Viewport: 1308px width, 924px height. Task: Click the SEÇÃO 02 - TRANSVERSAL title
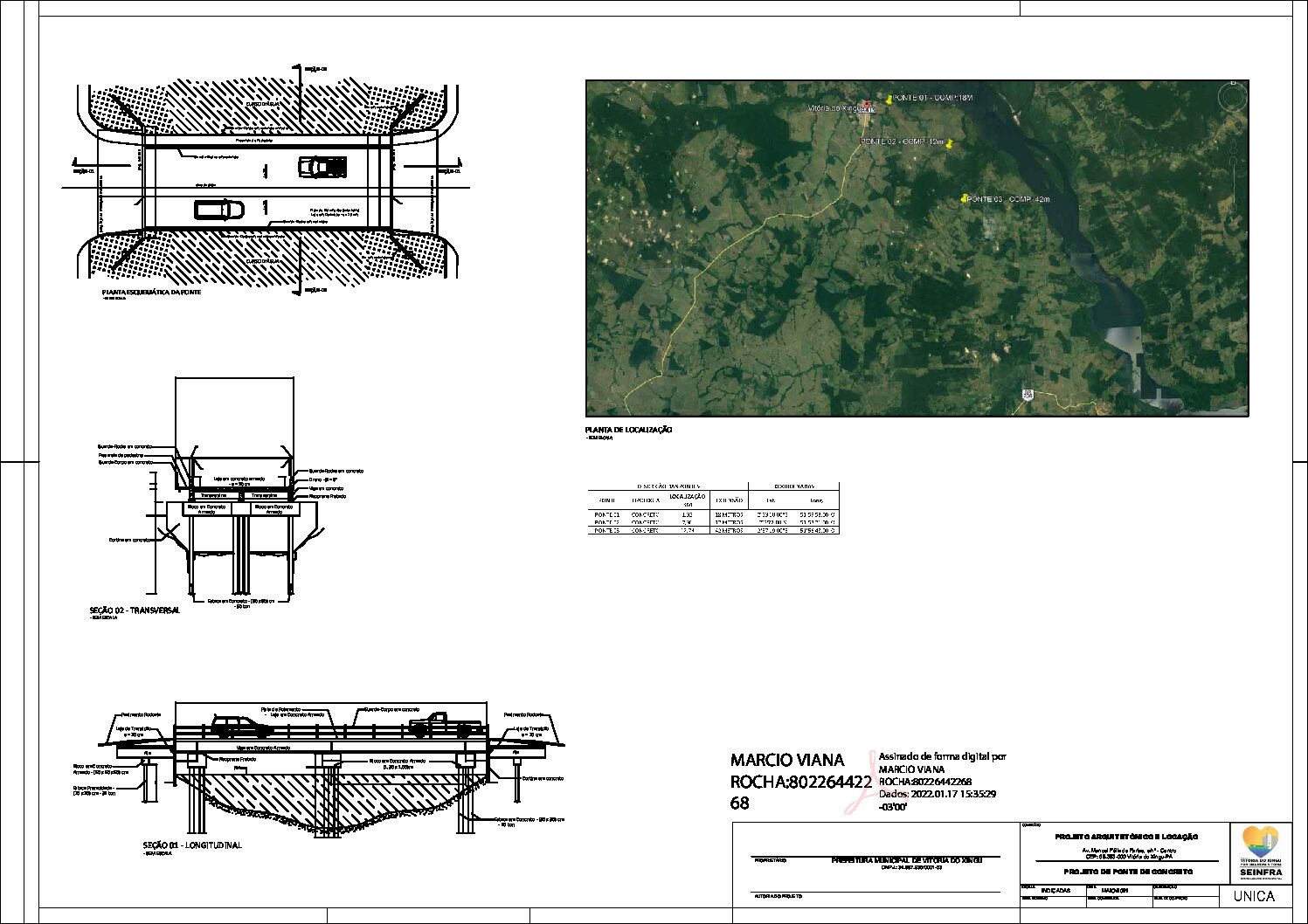pyautogui.click(x=135, y=610)
